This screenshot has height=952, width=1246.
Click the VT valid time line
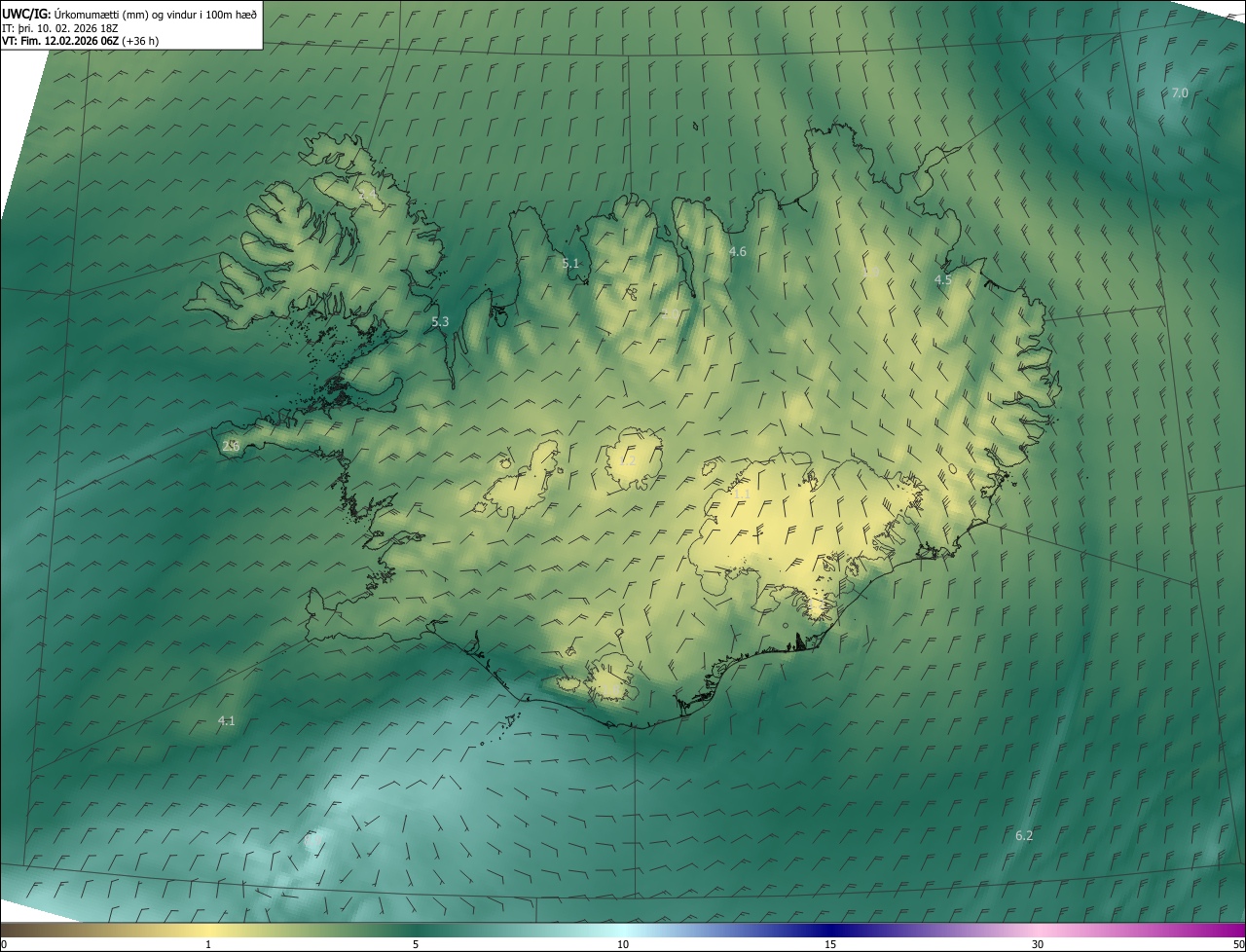tap(80, 41)
